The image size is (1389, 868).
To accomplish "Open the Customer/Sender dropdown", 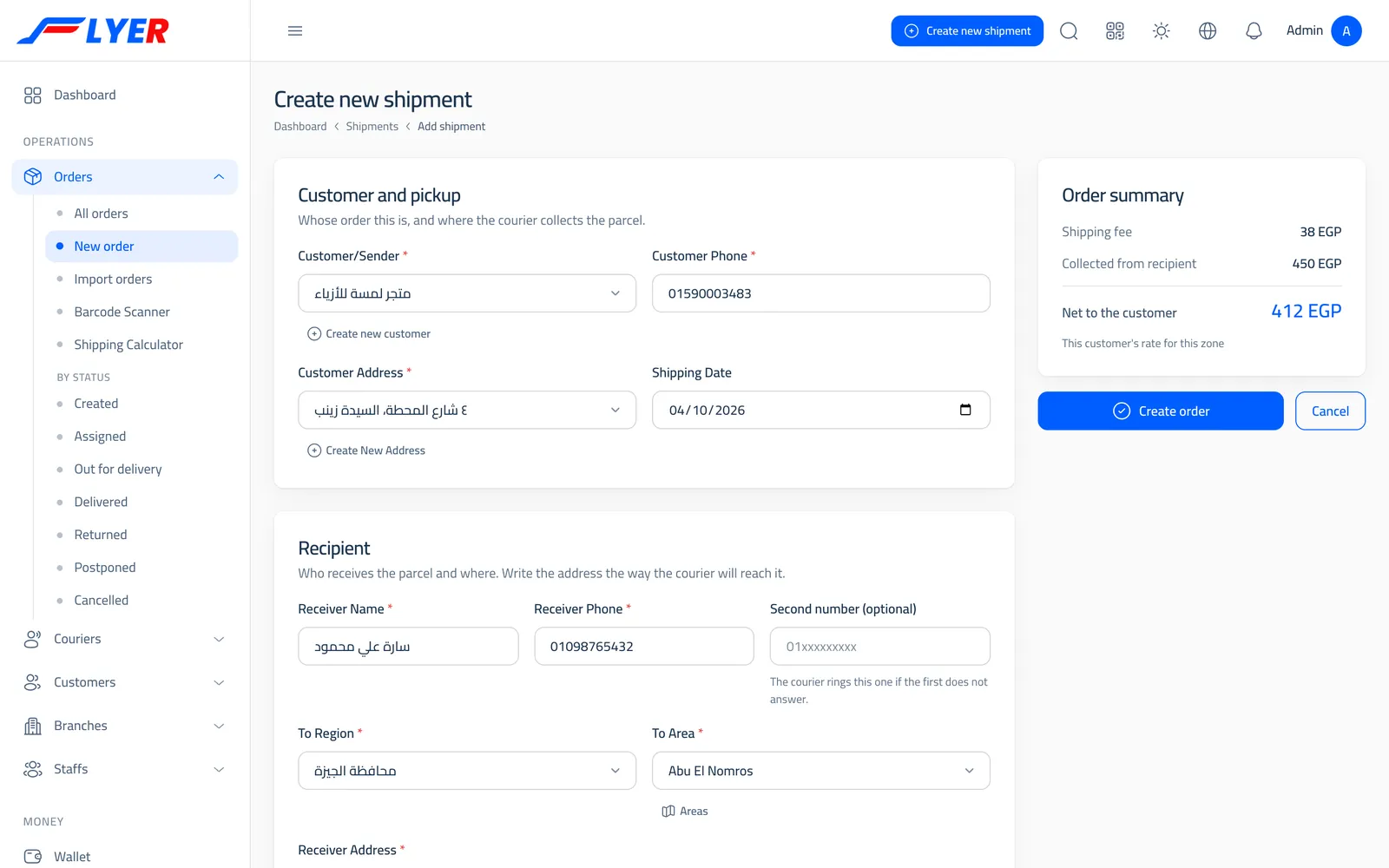I will (x=467, y=293).
